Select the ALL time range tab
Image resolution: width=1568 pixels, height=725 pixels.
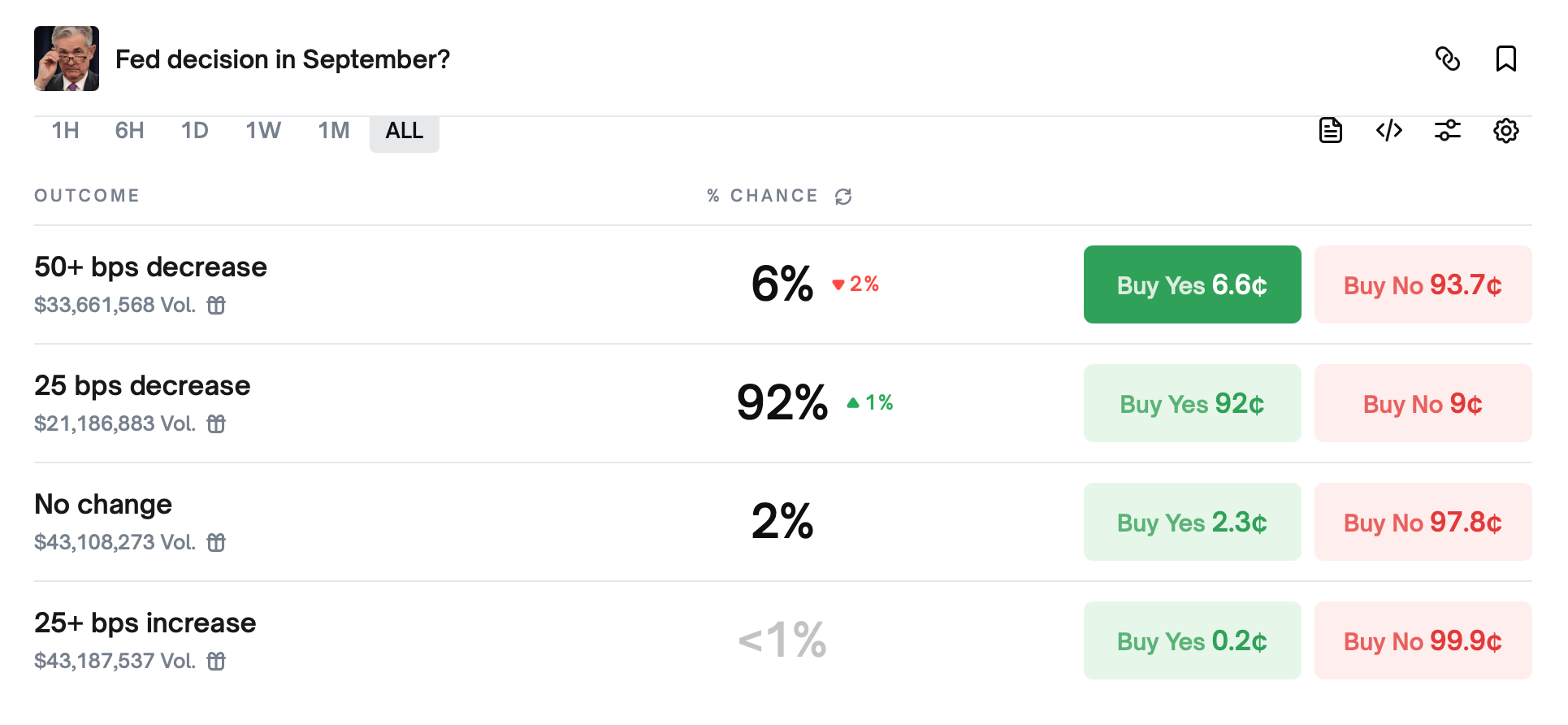pyautogui.click(x=405, y=131)
